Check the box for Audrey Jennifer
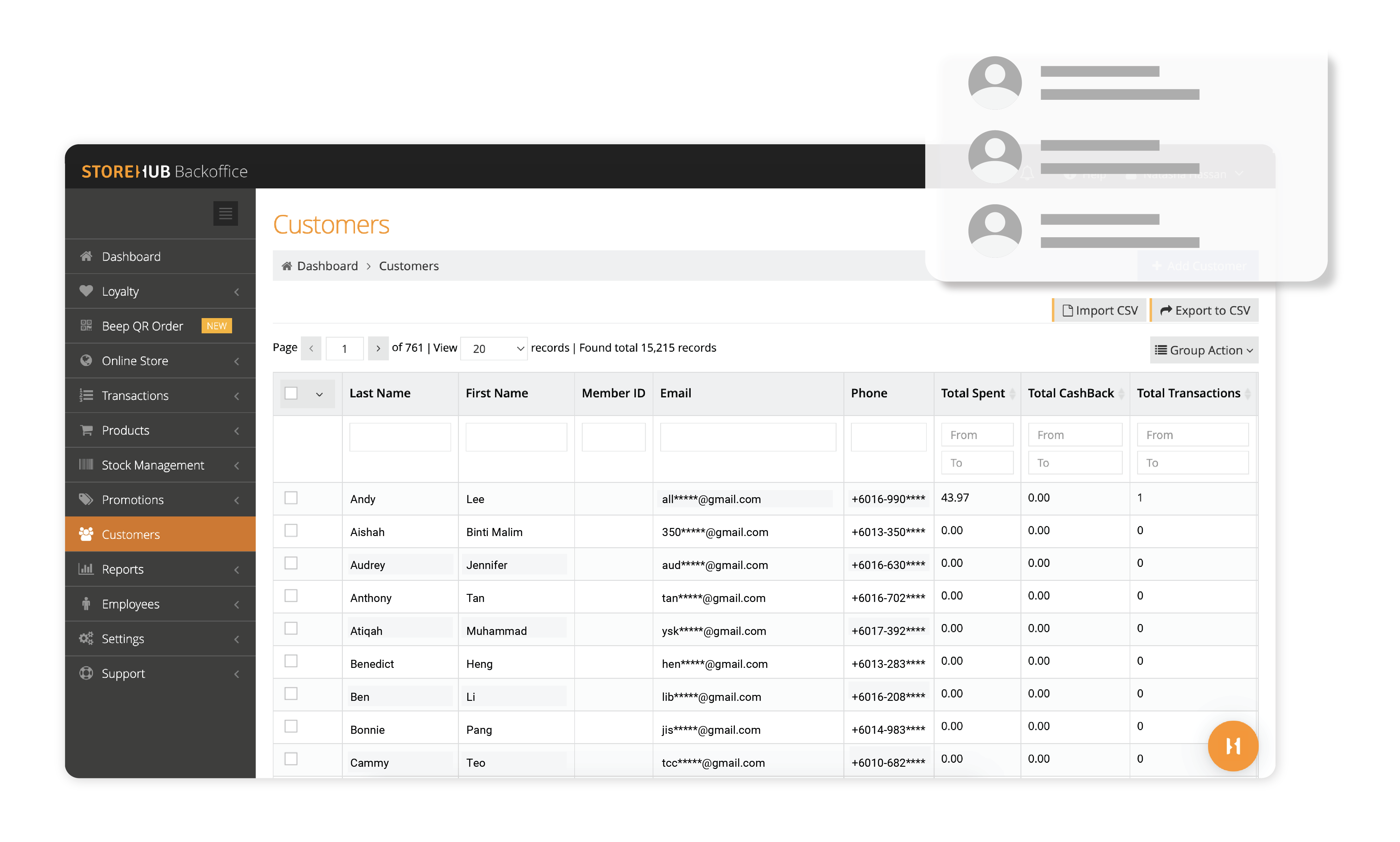 pos(291,563)
